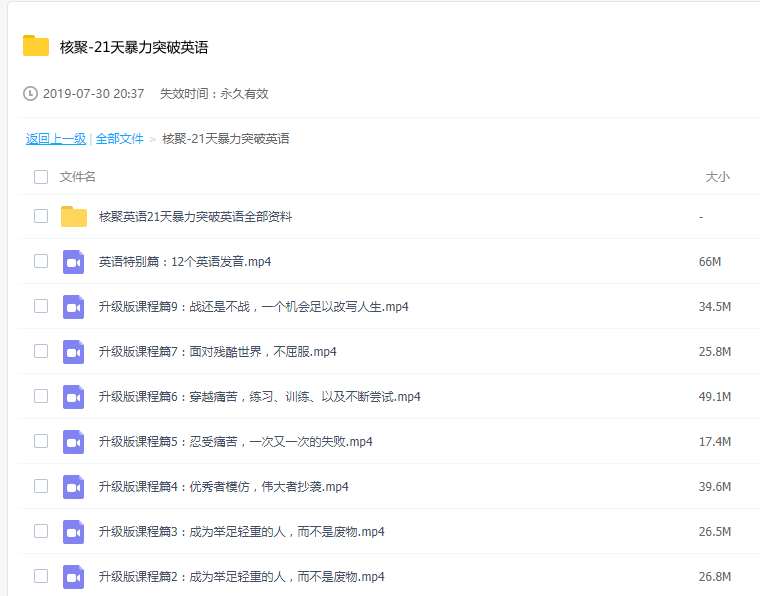Click breadcrumb text 核聚-21天暴力突破英语
This screenshot has height=596, width=760.
coord(226,139)
